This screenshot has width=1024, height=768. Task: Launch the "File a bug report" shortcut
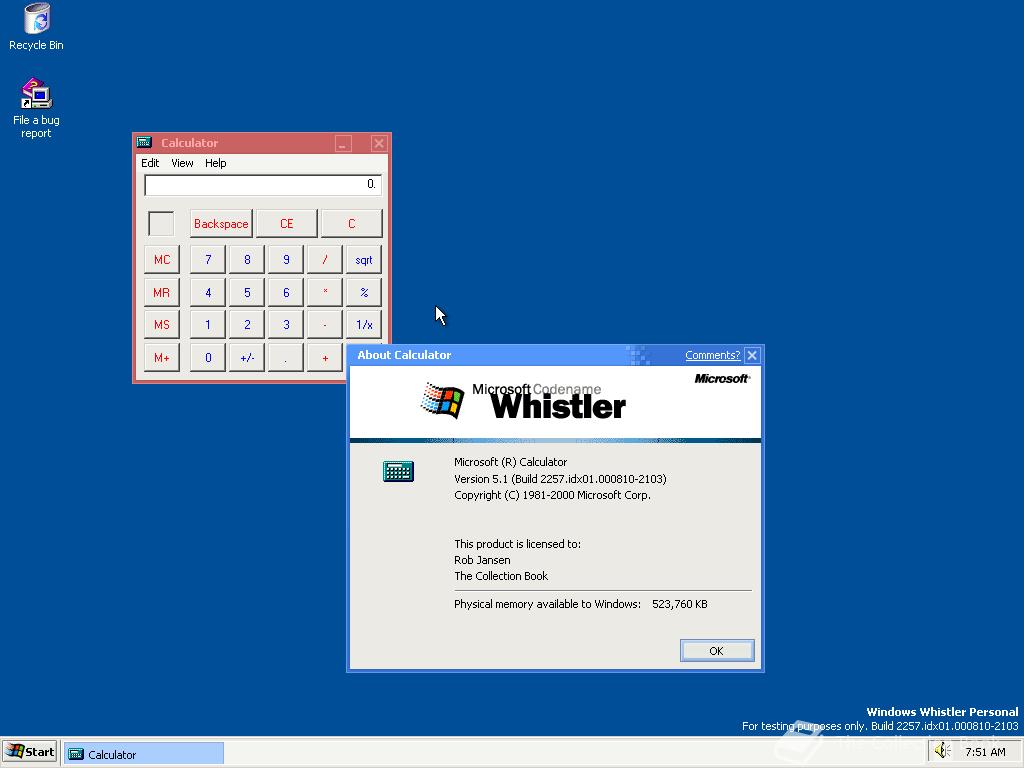click(x=36, y=95)
